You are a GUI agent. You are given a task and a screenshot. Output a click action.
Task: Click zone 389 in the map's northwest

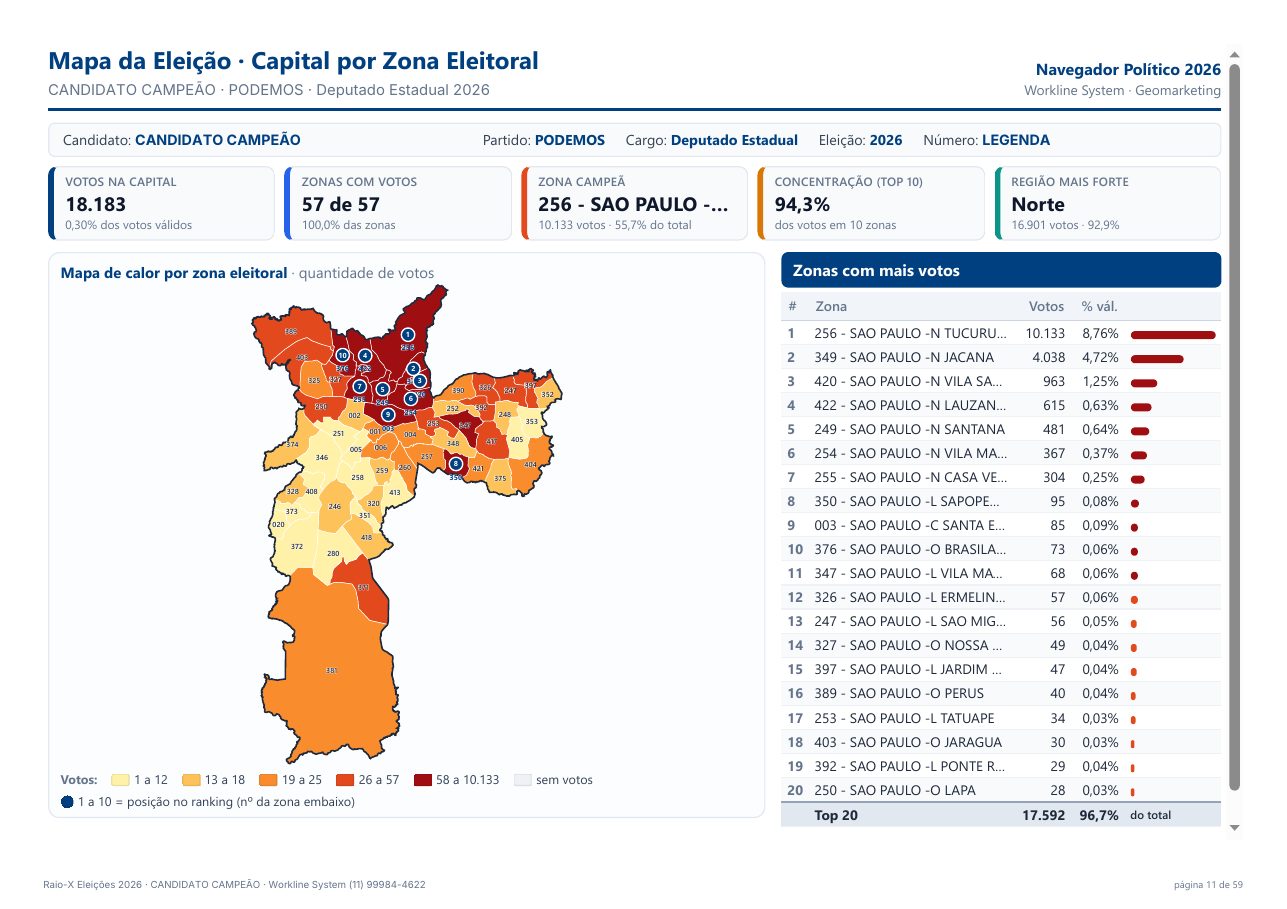click(x=291, y=332)
